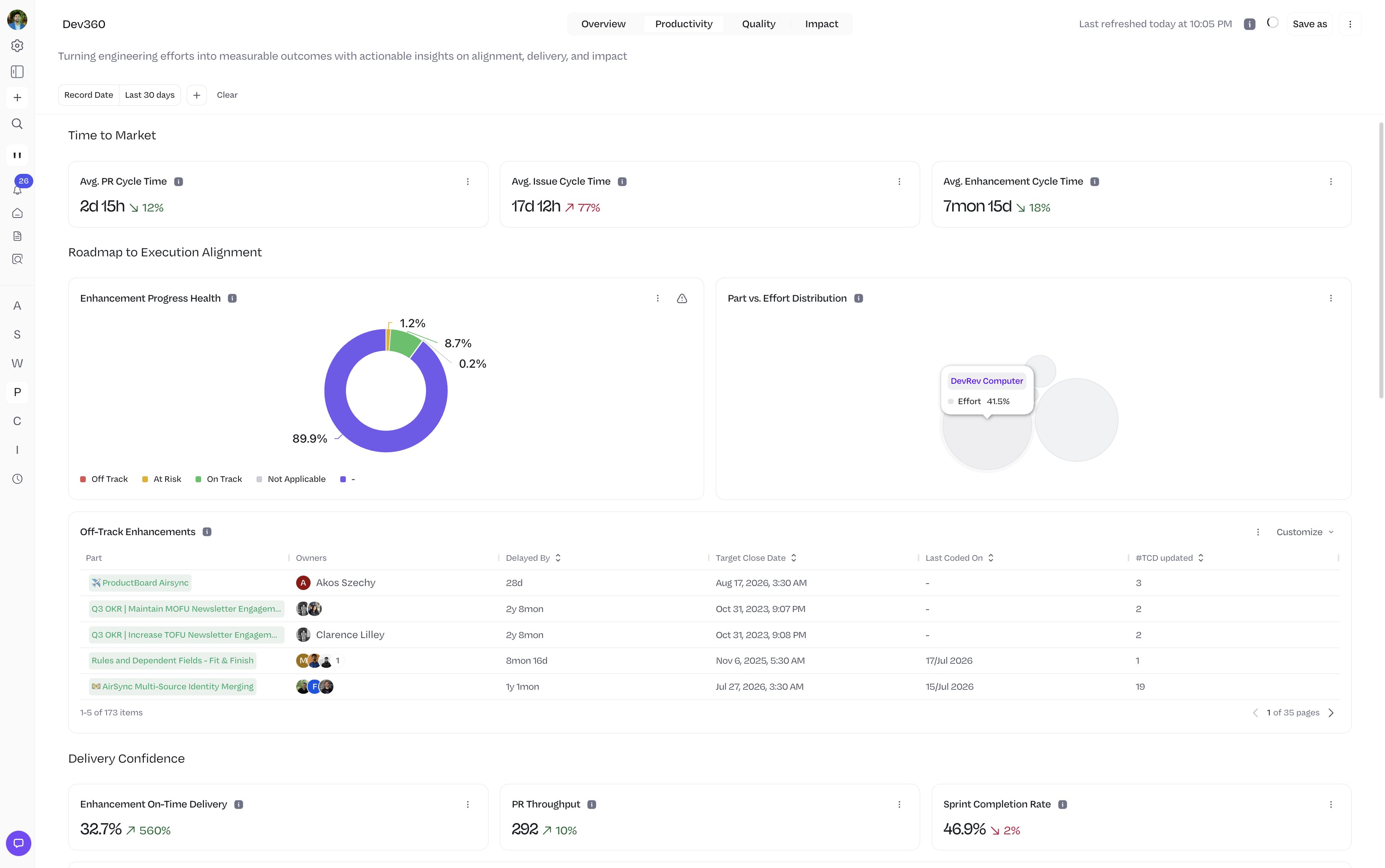This screenshot has height=868, width=1385.
Task: Click info icon next to last refreshed
Action: (x=1250, y=24)
